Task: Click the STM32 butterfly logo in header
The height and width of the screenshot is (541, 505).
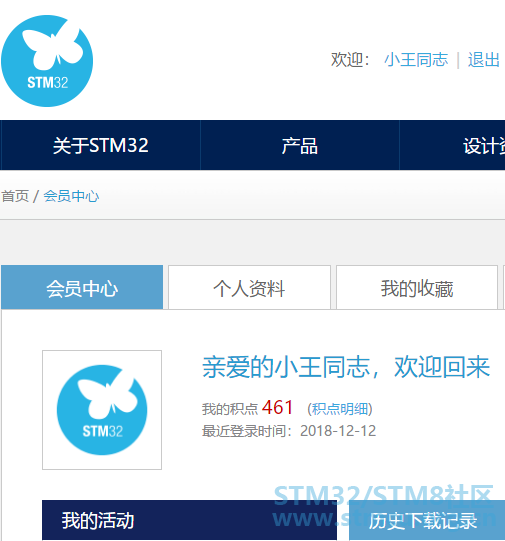Action: (x=47, y=61)
